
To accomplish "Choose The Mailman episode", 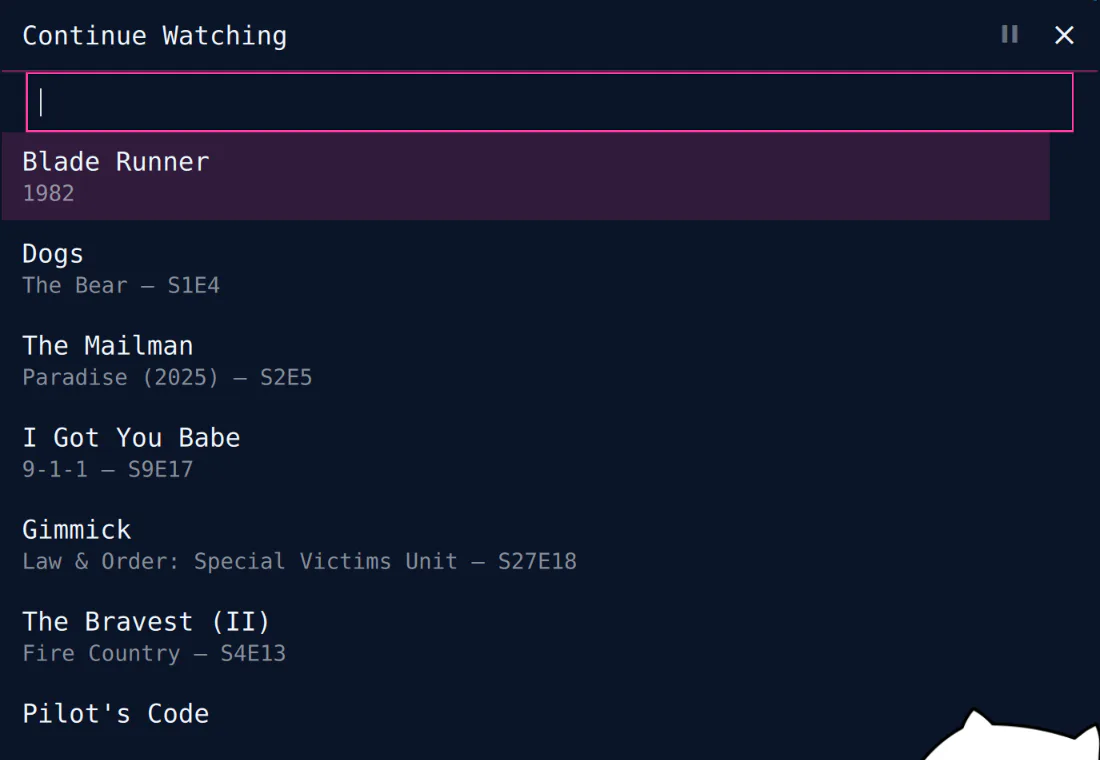I will click(525, 360).
